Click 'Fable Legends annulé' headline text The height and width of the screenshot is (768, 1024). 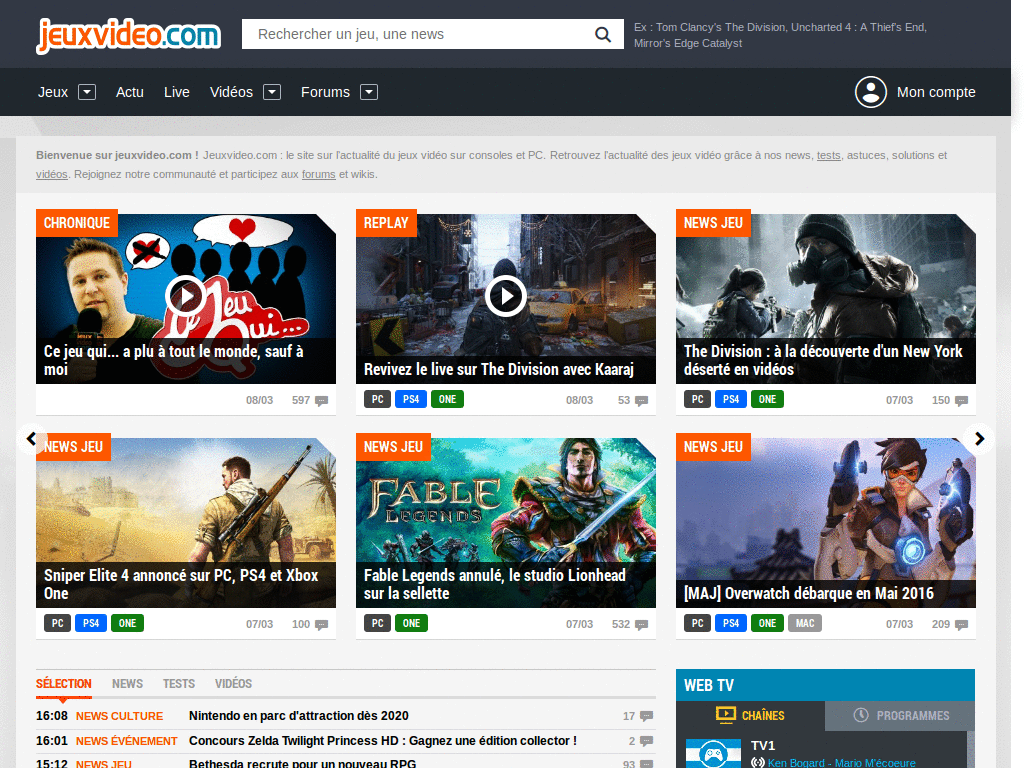pos(494,584)
